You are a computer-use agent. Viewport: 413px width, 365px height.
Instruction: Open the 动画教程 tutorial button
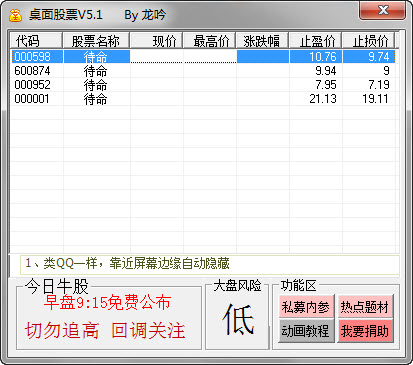click(306, 331)
